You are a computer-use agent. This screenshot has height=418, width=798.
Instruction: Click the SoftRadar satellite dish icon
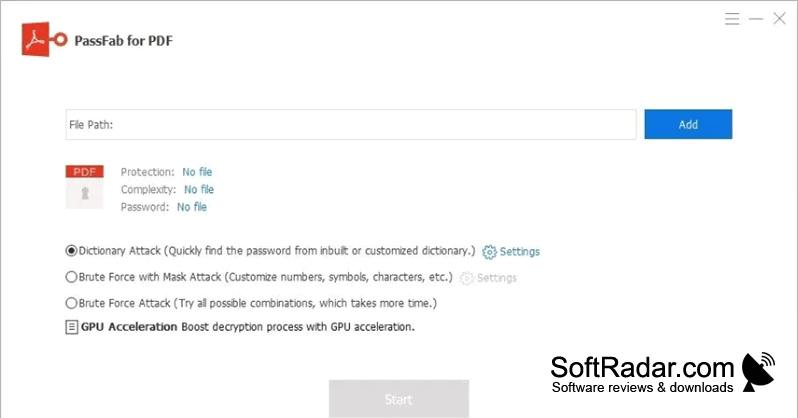pos(758,372)
